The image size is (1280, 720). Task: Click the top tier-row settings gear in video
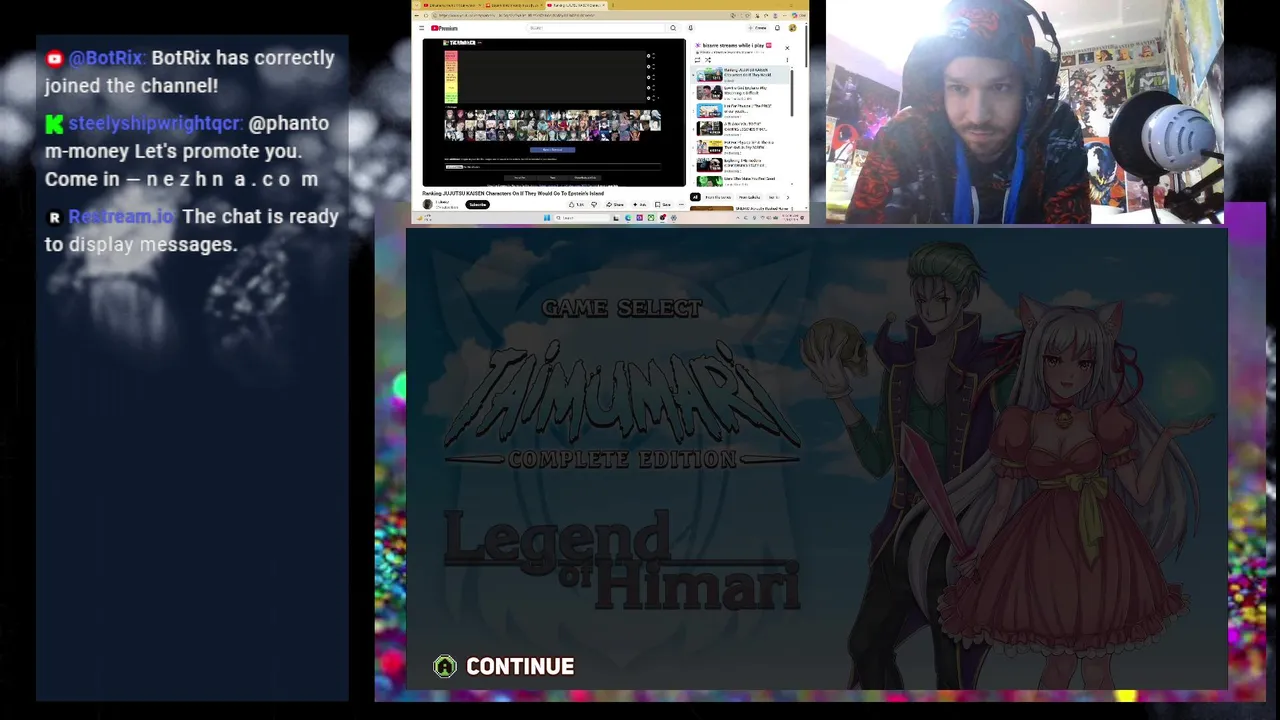pyautogui.click(x=648, y=56)
